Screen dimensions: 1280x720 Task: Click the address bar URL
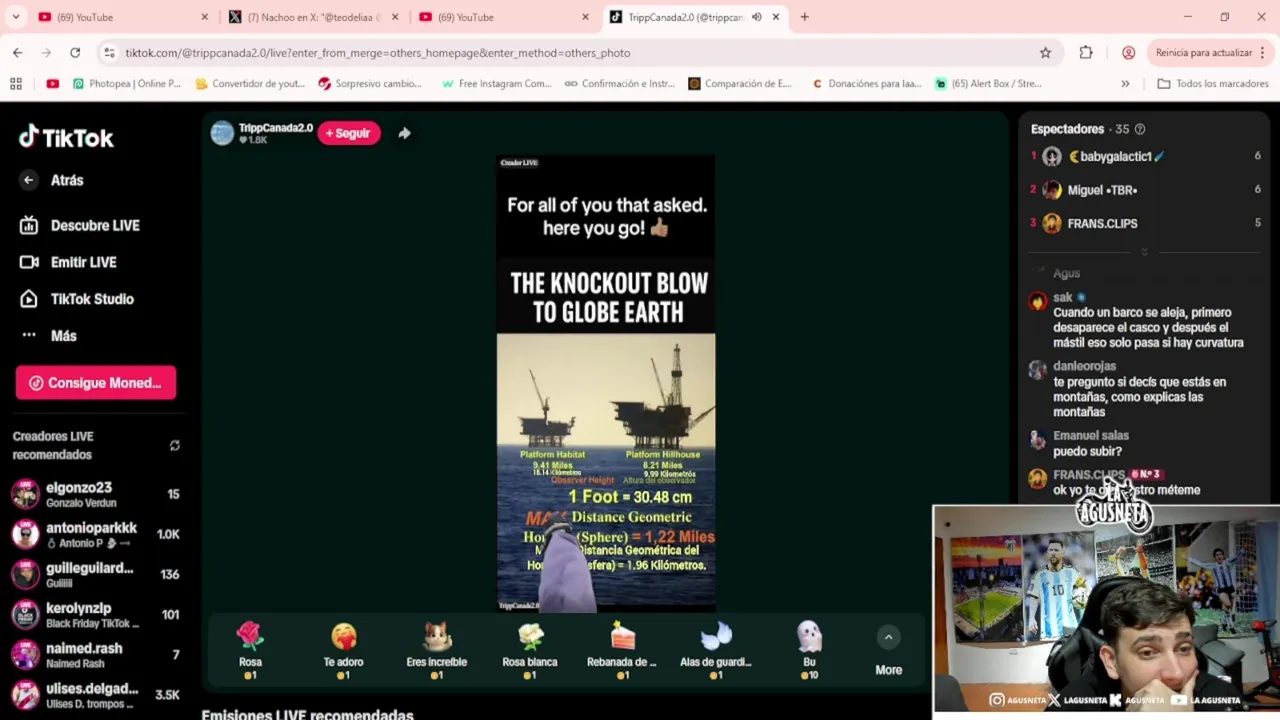377,53
